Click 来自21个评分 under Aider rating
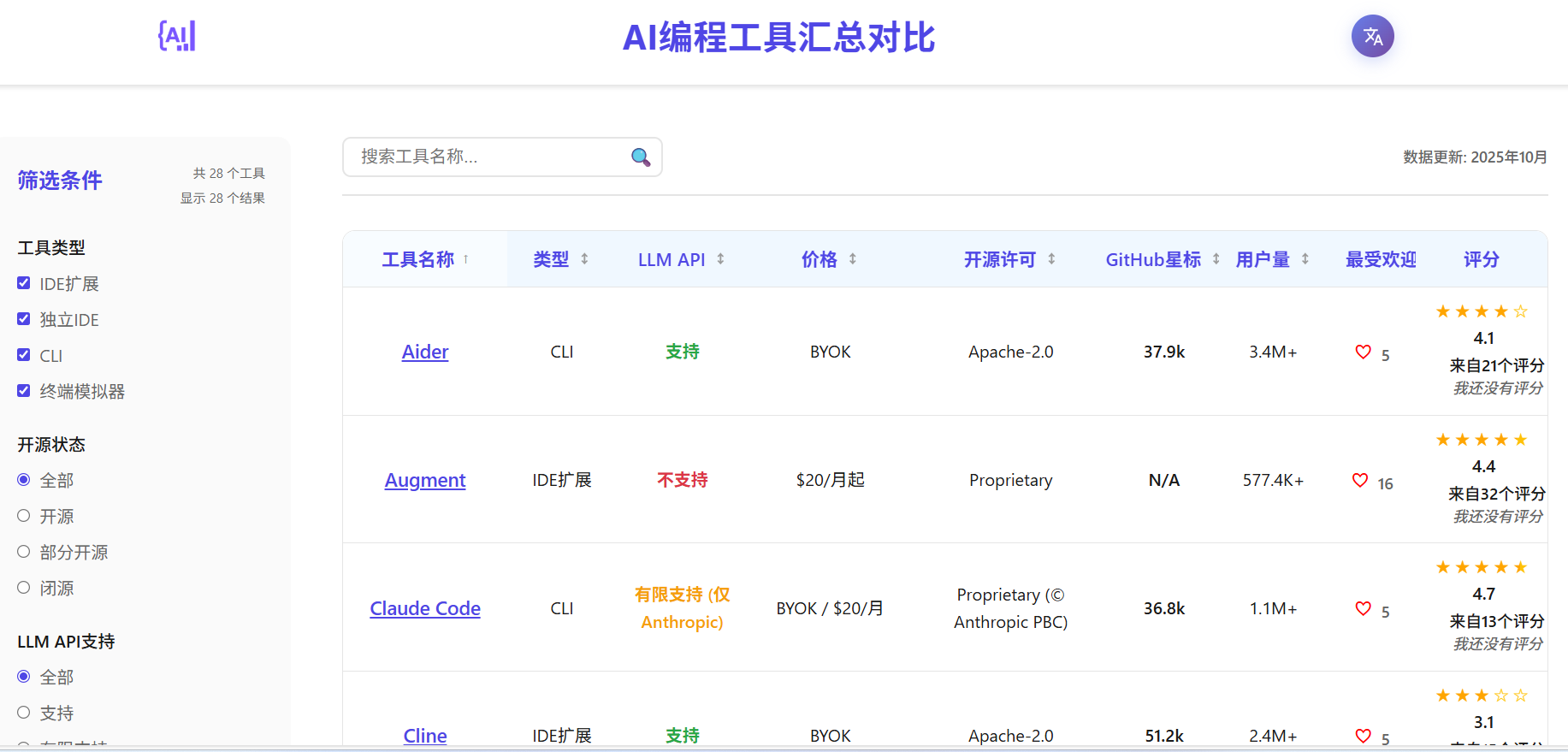1568x752 pixels. click(x=1496, y=365)
